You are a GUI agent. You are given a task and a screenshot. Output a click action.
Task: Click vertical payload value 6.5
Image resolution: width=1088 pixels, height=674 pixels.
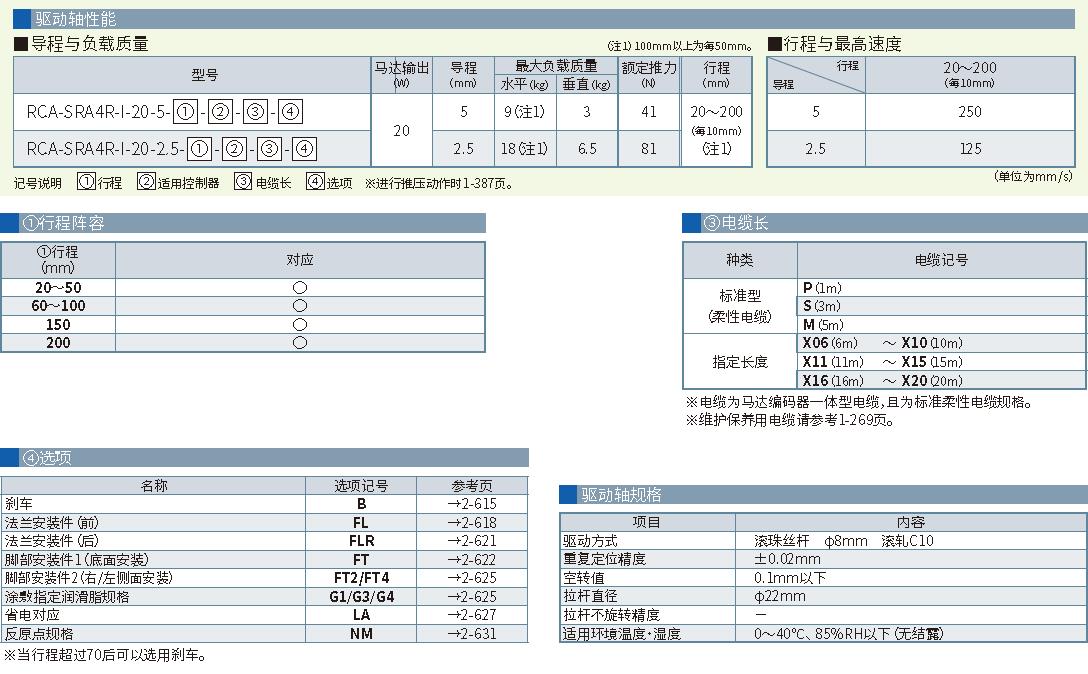(587, 149)
